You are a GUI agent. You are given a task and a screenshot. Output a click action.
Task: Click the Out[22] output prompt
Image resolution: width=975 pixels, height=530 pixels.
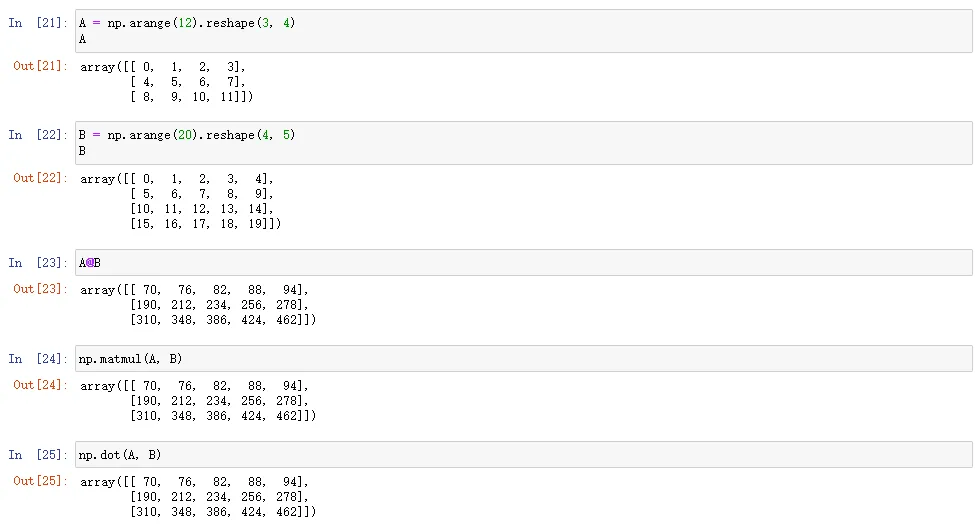tap(40, 178)
